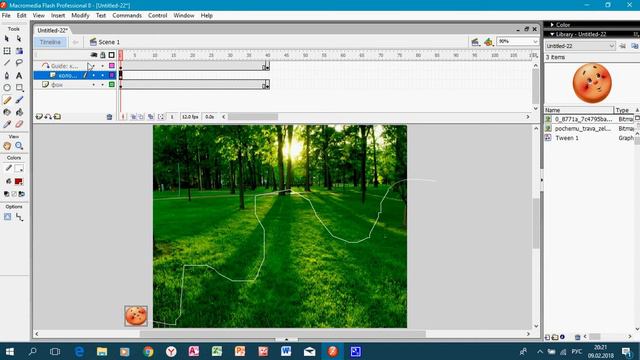Open red fill color picker

pyautogui.click(x=19, y=181)
